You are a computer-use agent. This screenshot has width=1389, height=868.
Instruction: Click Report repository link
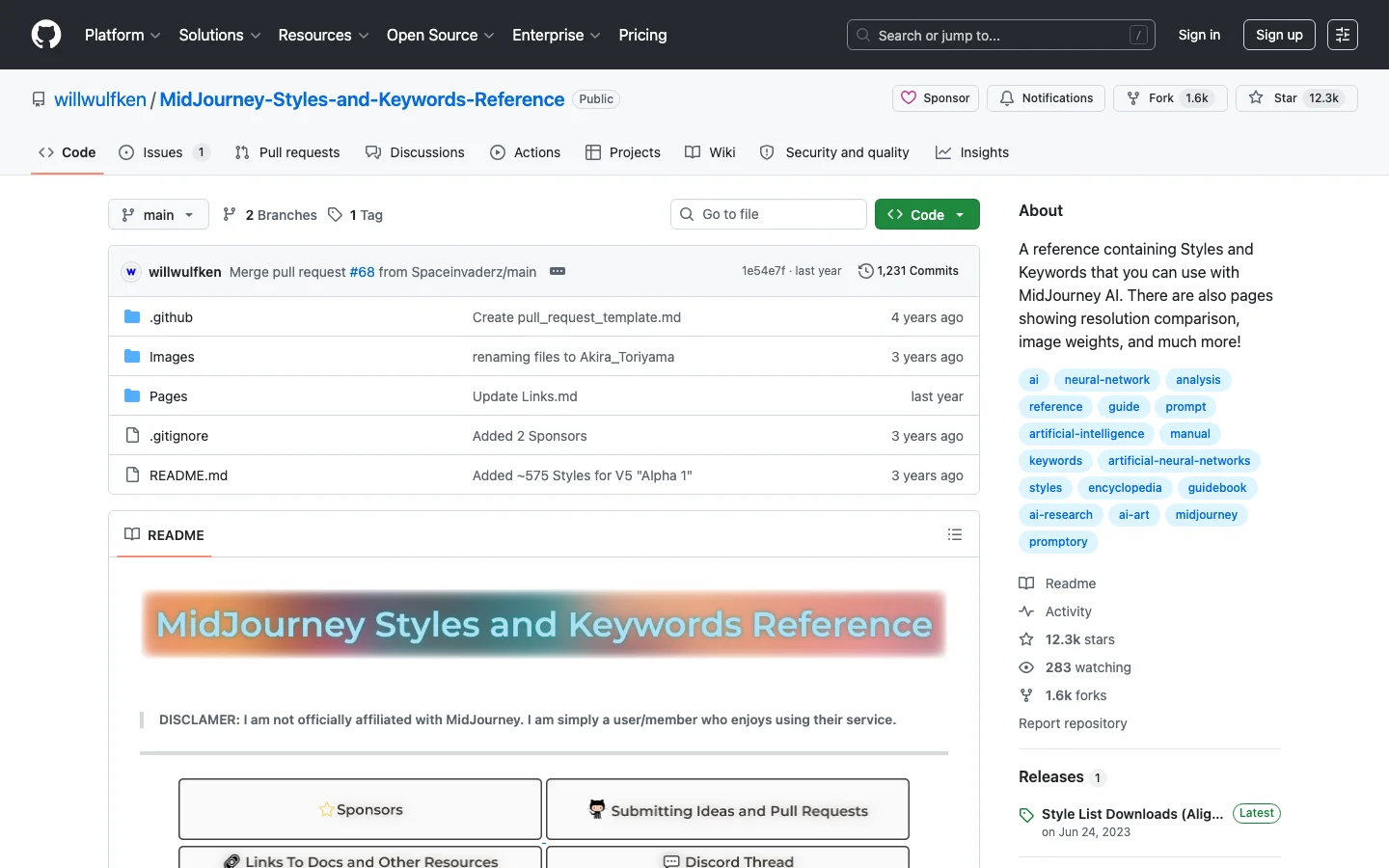tap(1073, 723)
